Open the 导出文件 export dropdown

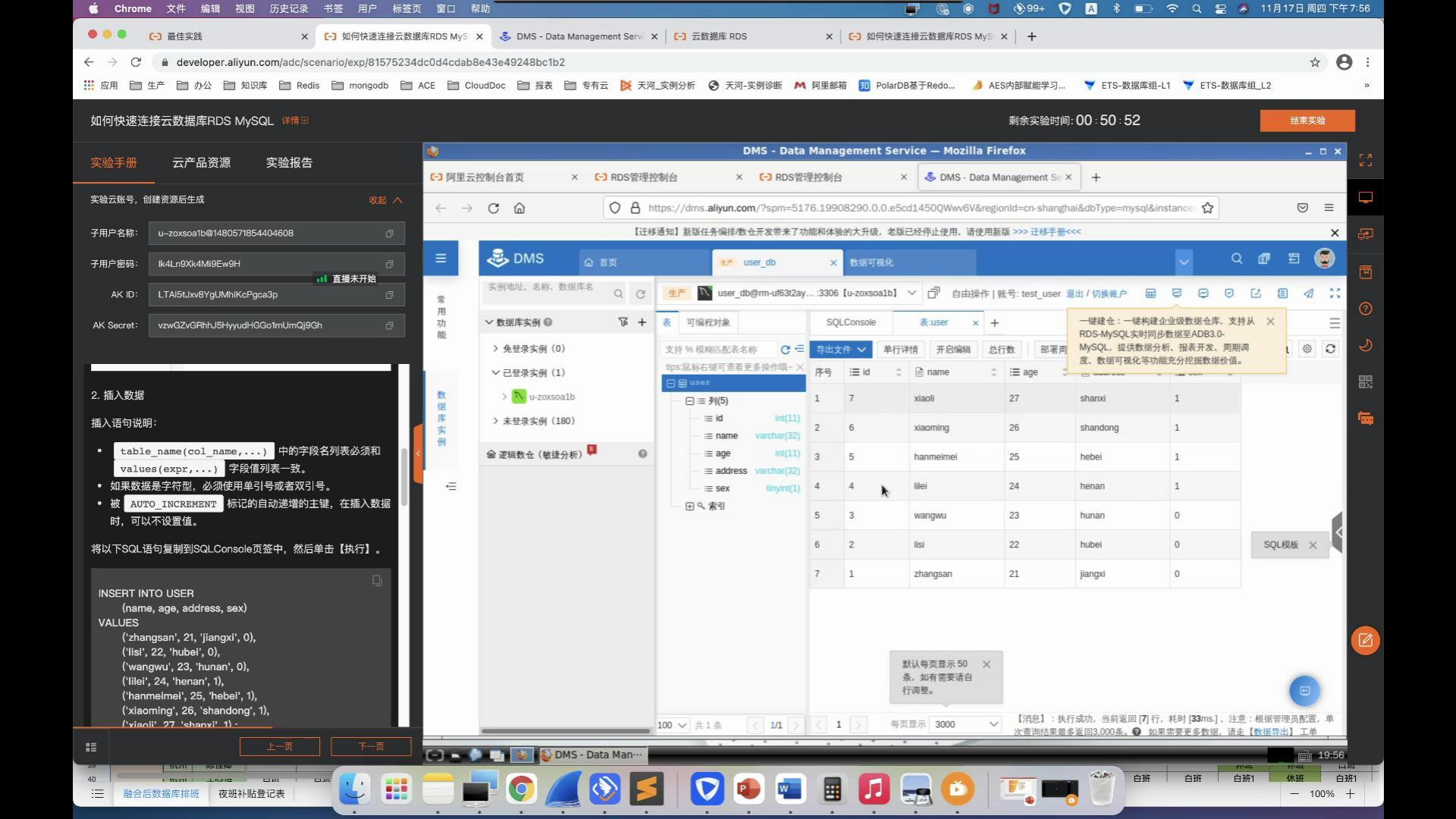click(x=840, y=349)
